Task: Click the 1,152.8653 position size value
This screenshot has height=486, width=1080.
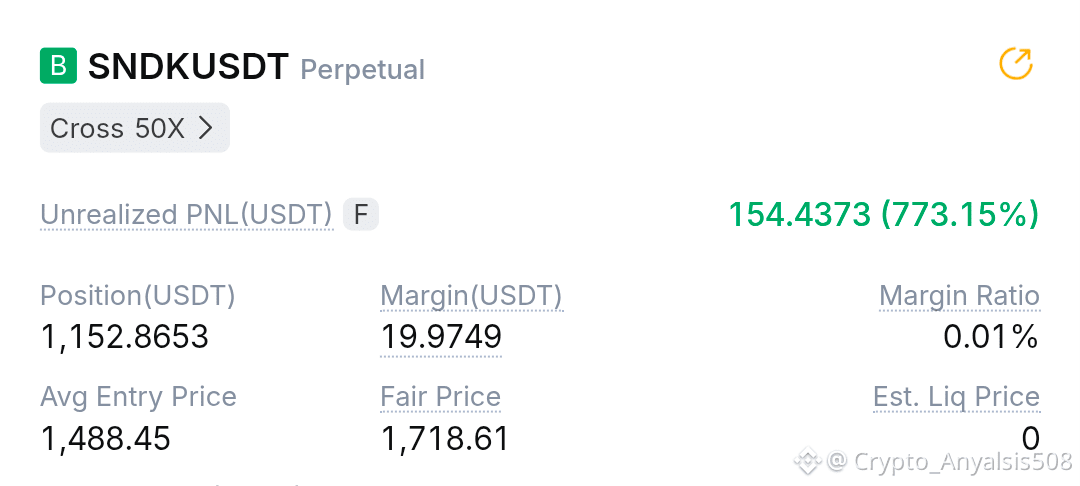Action: pos(125,337)
